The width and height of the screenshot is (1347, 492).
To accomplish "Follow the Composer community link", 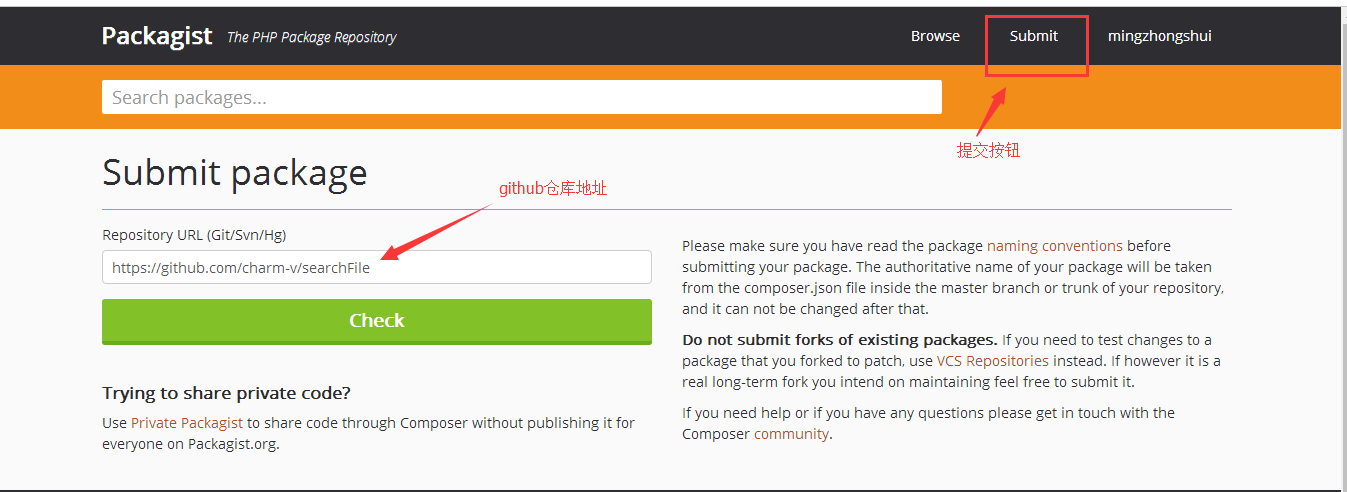I will pos(791,434).
